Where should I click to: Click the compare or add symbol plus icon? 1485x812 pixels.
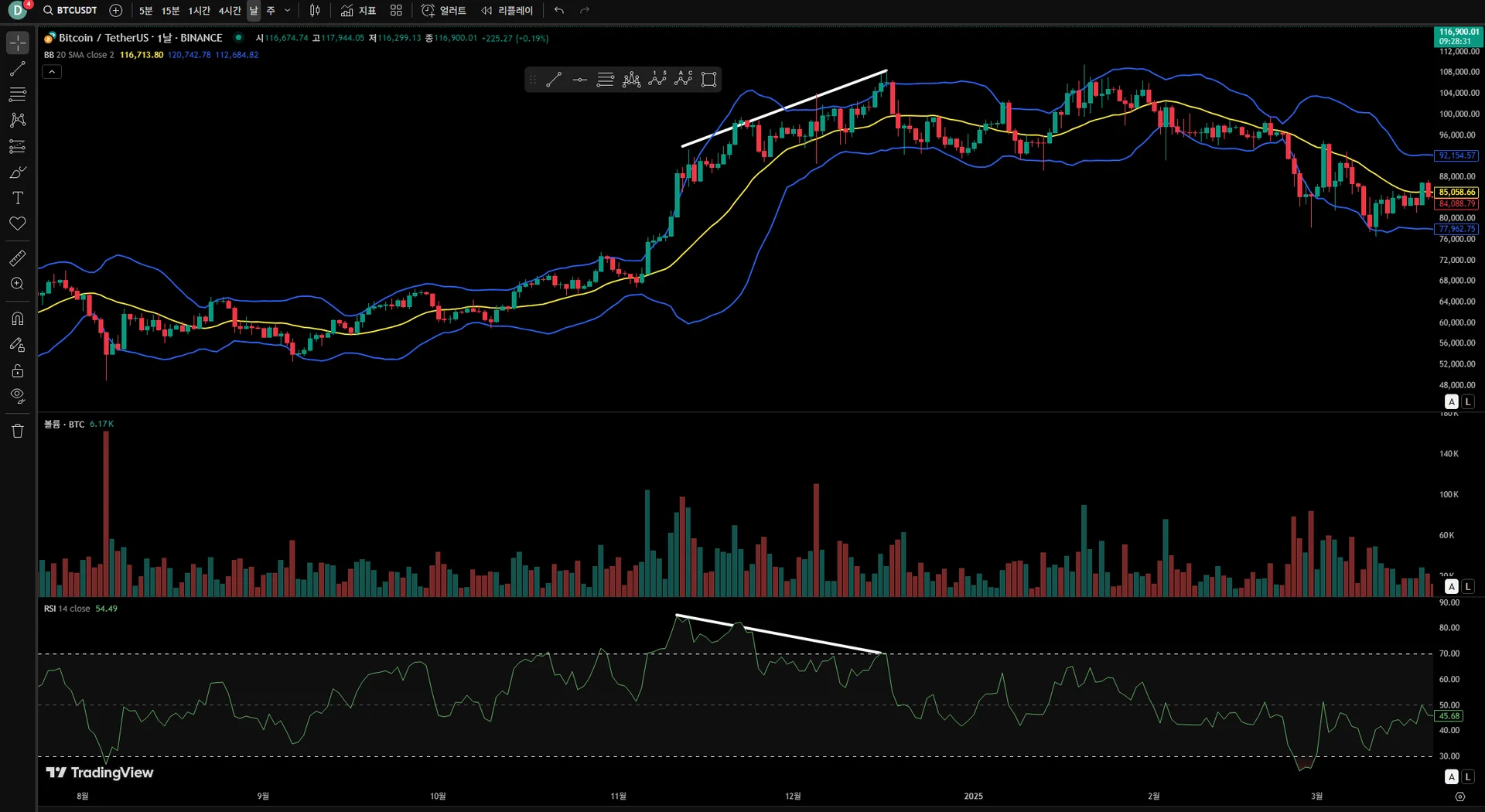point(116,10)
